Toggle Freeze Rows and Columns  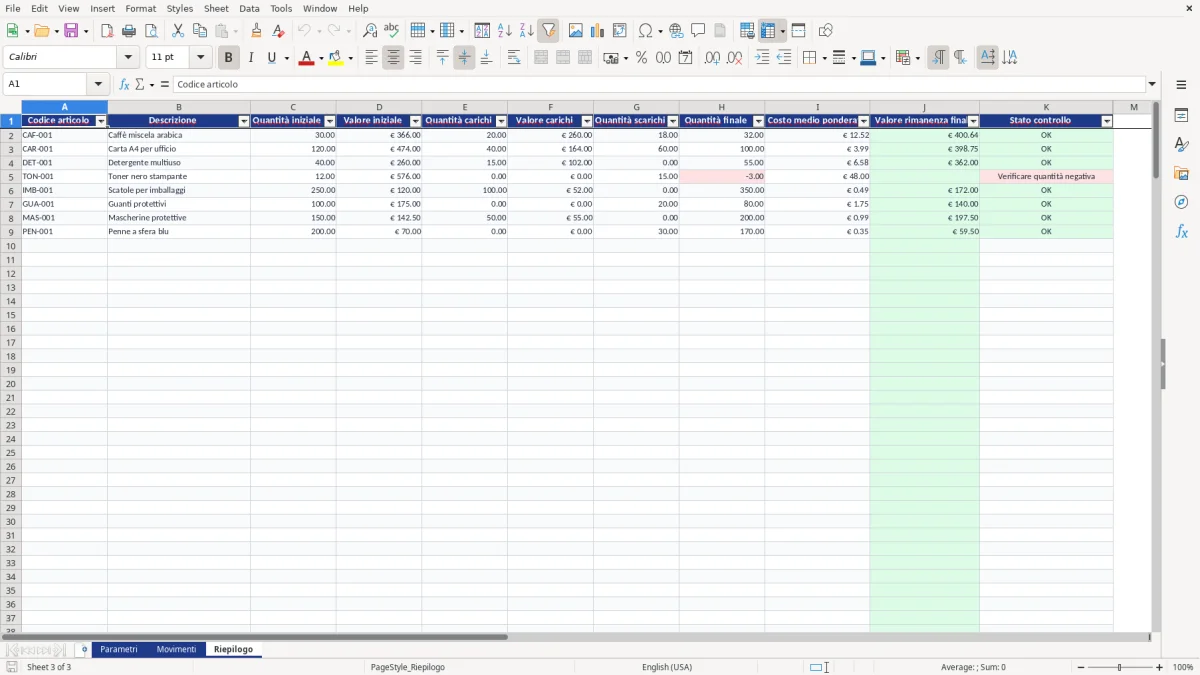click(x=768, y=31)
